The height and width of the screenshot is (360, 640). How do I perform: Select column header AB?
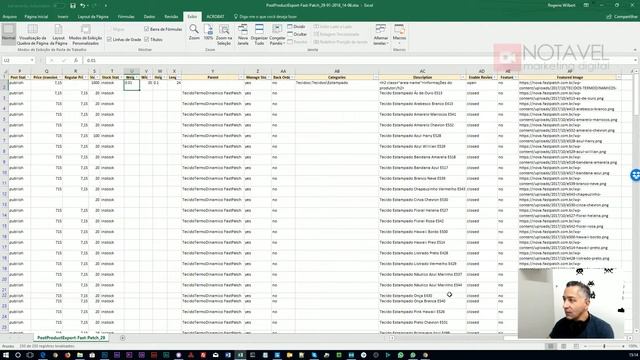pos(337,71)
